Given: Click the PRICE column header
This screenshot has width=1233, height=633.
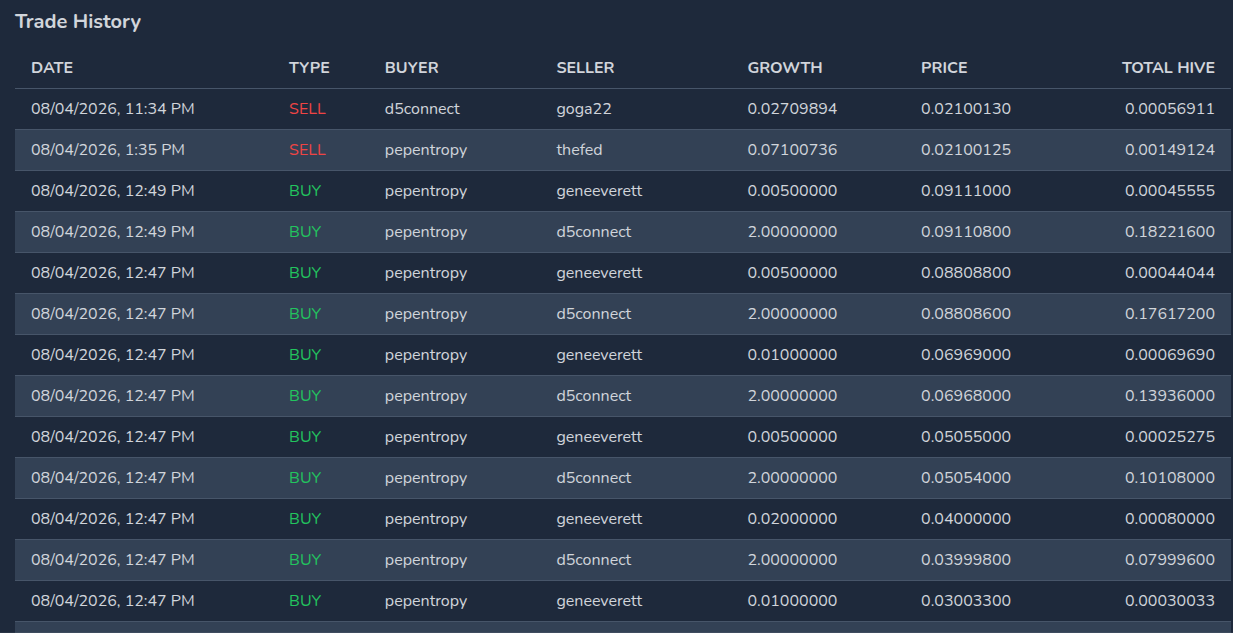Looking at the screenshot, I should 944,68.
